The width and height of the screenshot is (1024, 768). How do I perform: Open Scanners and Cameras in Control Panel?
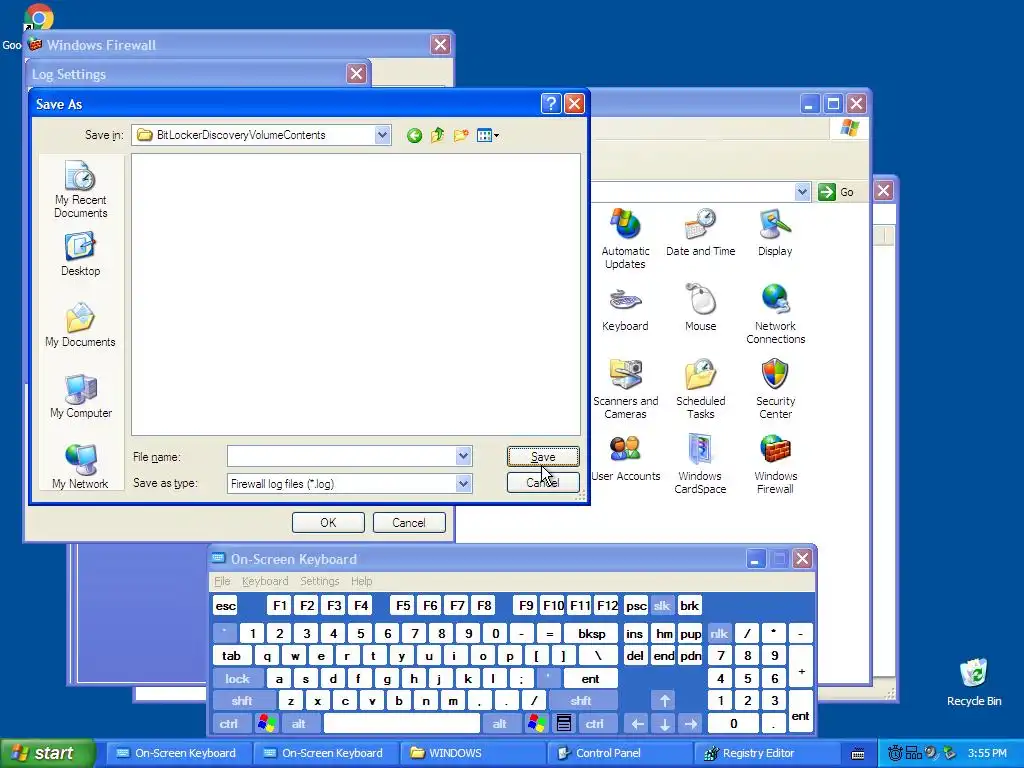(x=625, y=389)
